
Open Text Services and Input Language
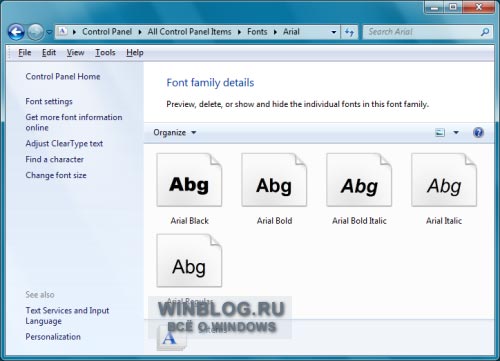67,316
